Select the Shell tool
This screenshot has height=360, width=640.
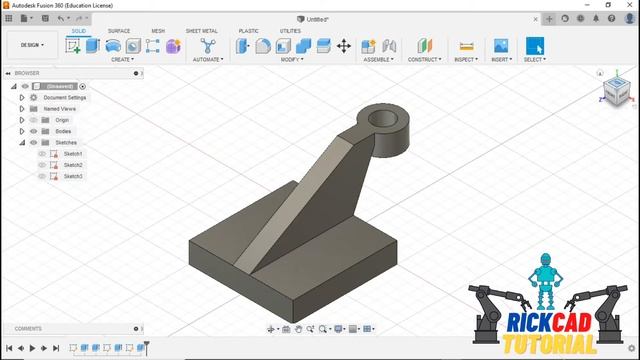(283, 46)
